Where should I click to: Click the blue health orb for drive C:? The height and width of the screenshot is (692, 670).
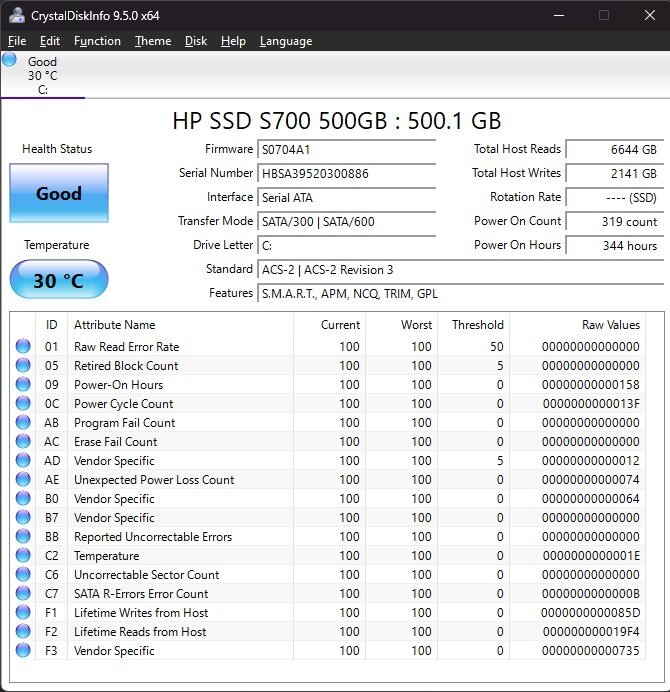click(9, 60)
